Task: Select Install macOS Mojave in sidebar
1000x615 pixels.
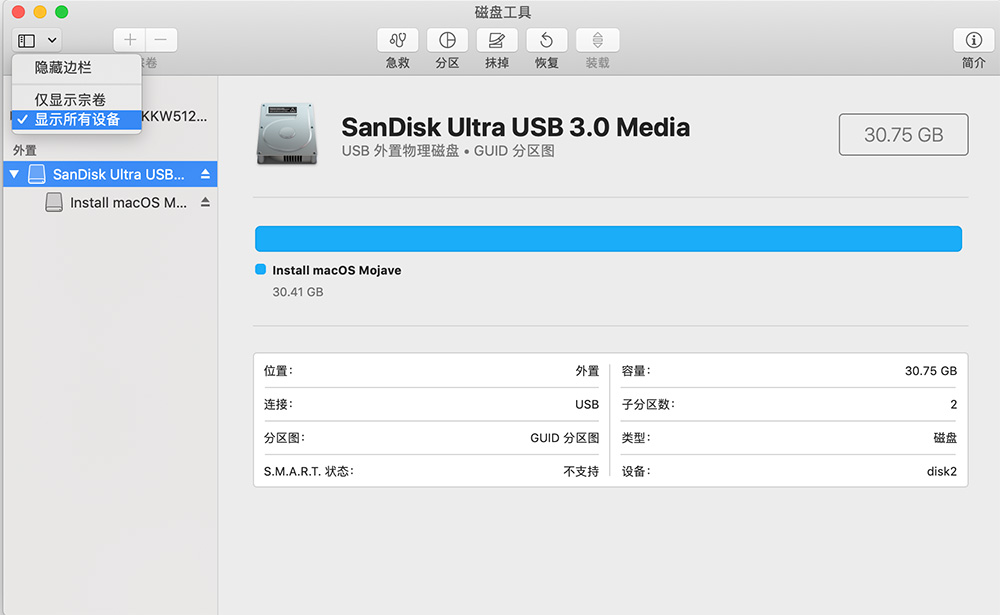Action: point(128,203)
